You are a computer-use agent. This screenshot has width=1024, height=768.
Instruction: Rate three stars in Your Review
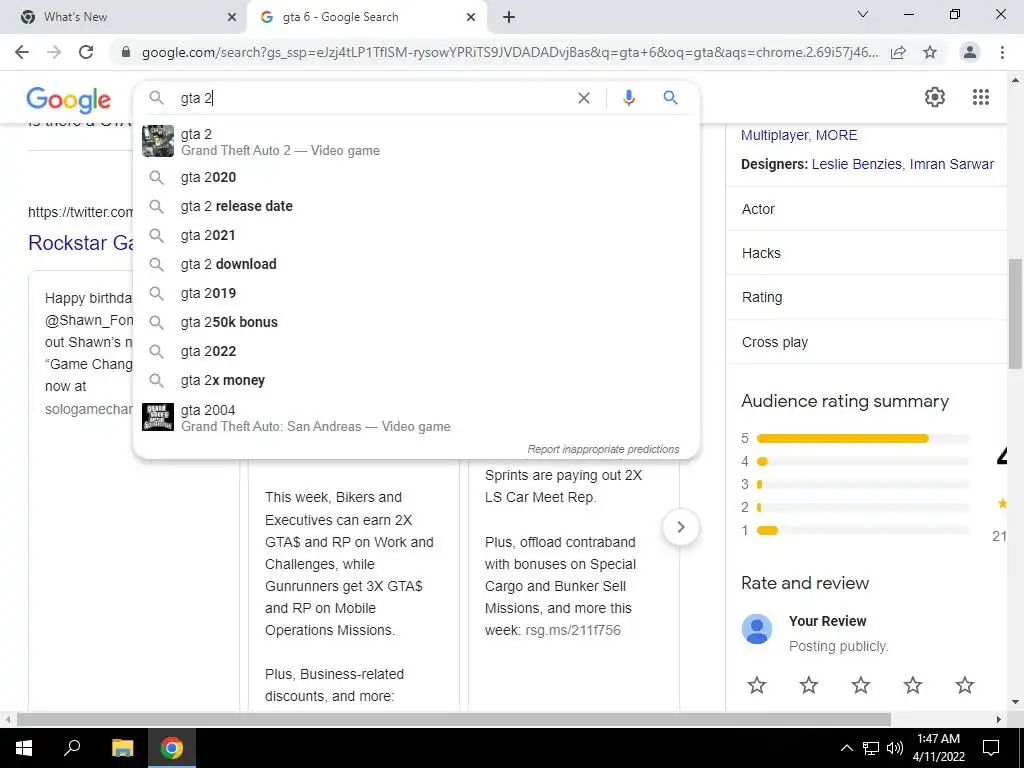(x=861, y=685)
